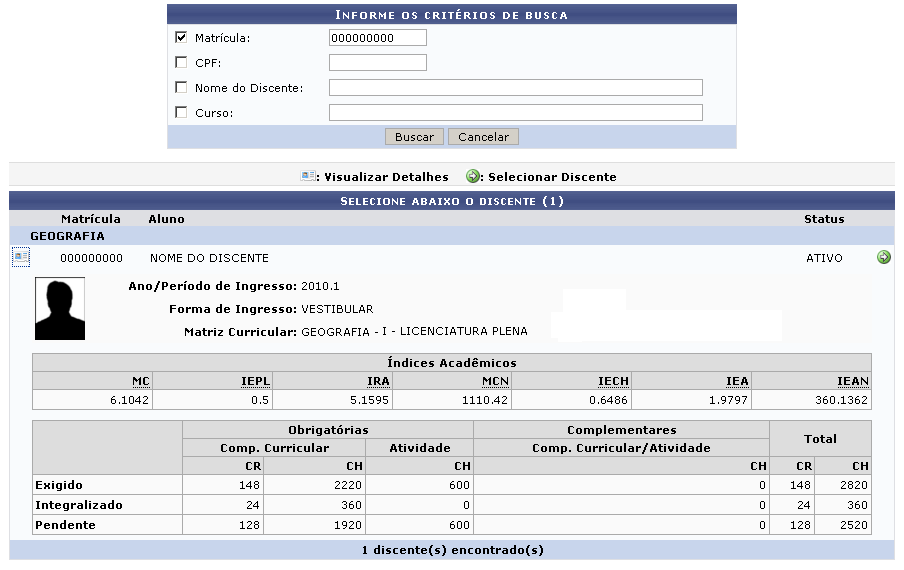
Task: Click the Pendente CH value 1920
Action: click(348, 525)
